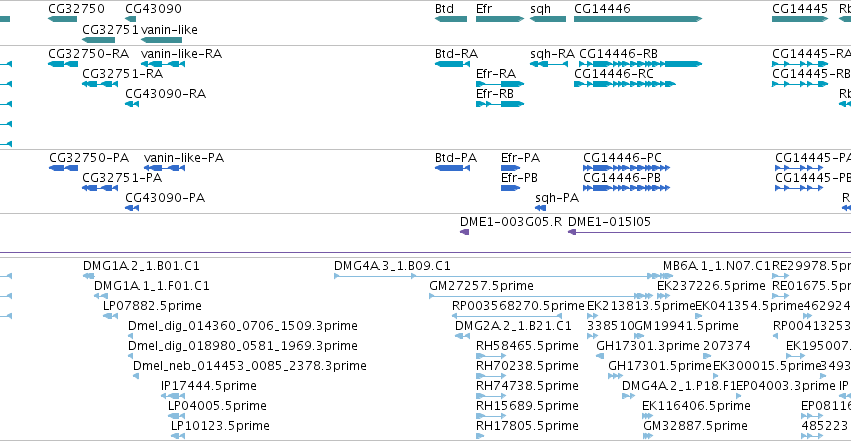Select the vanin-like gene arrow
The image size is (851, 441).
pos(161,40)
